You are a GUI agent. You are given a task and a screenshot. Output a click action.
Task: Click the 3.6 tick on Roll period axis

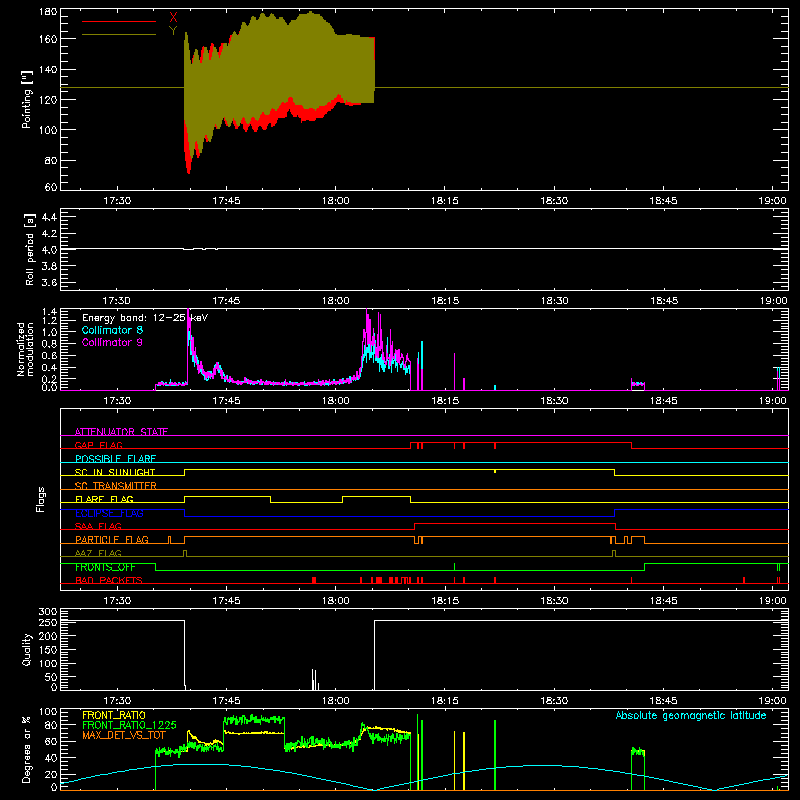pyautogui.click(x=49, y=283)
